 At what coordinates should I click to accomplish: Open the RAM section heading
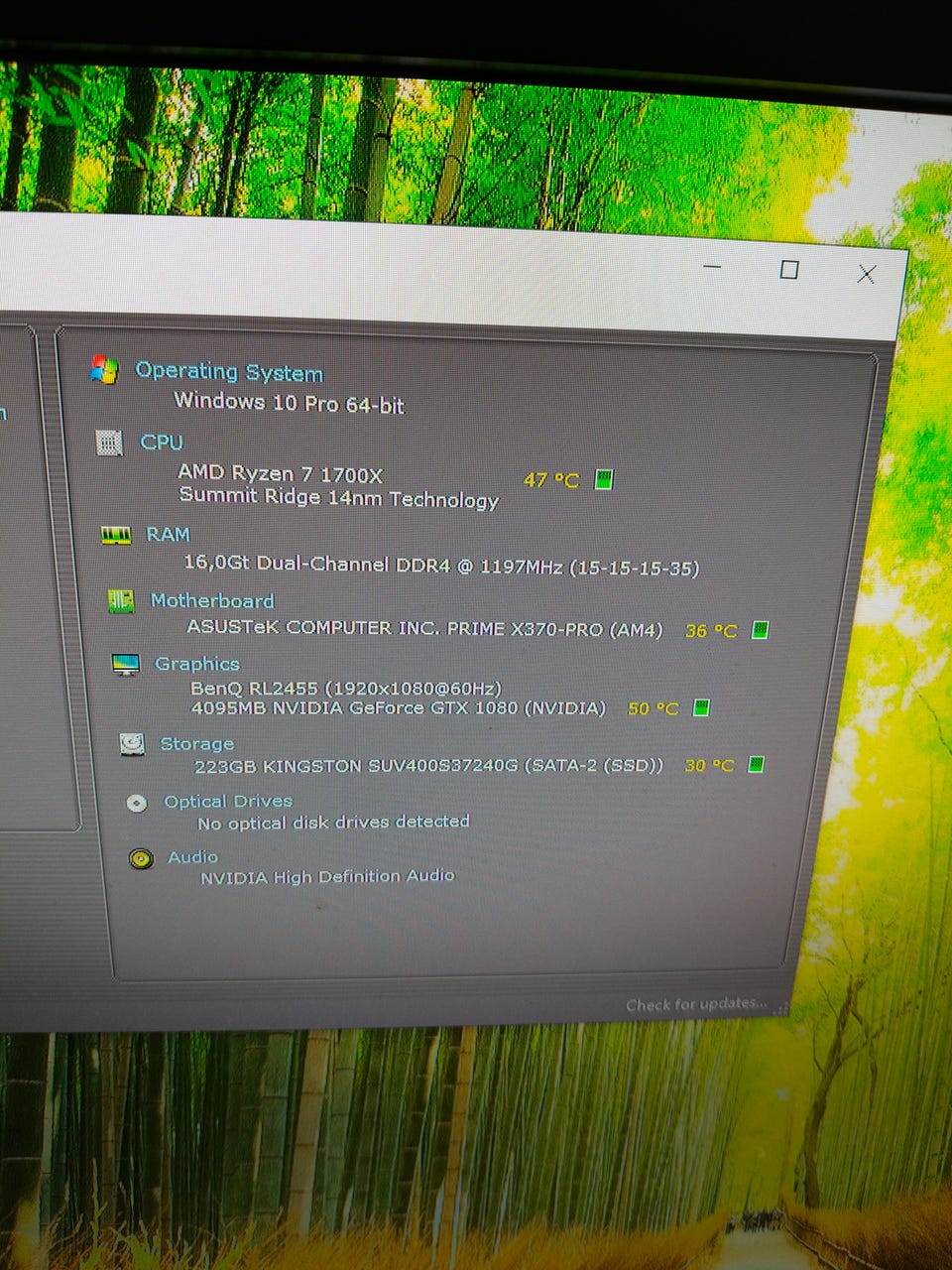pos(168,535)
